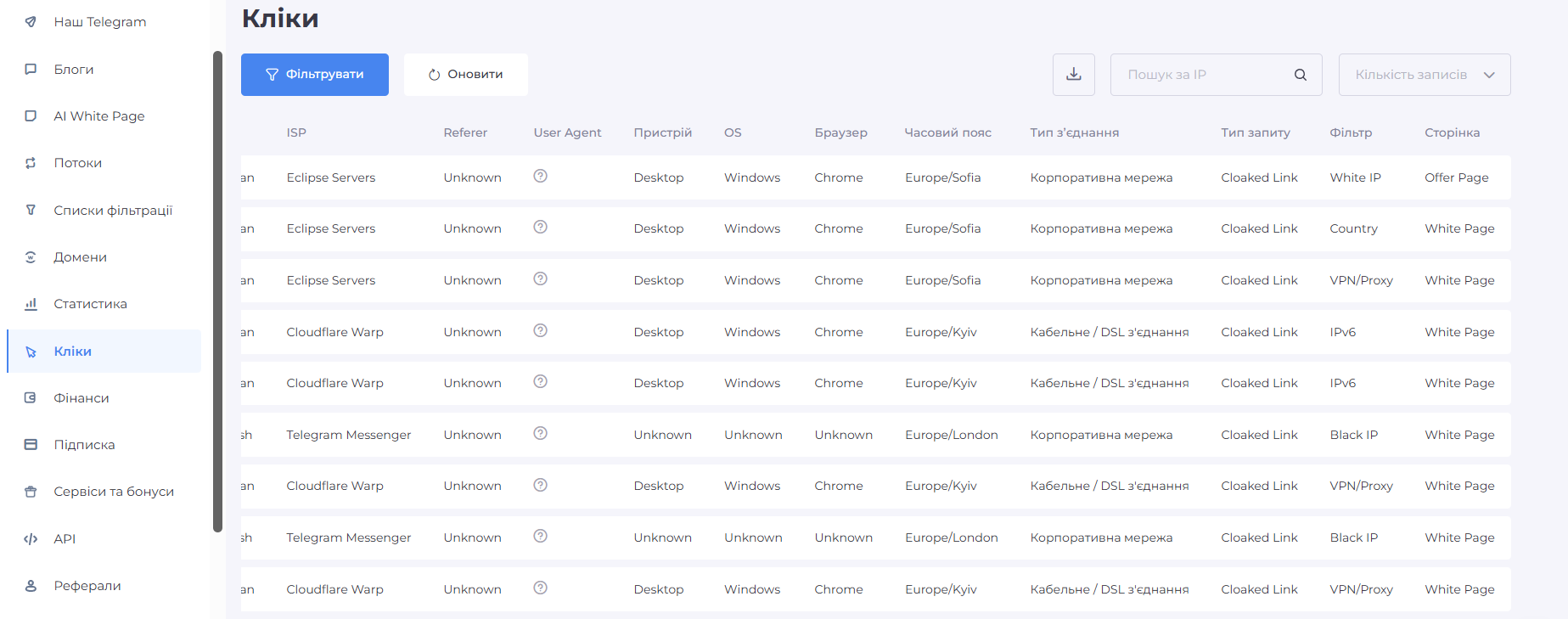Click the sidebar vertical scrollbar
Image resolution: width=1568 pixels, height=619 pixels.
point(217,289)
